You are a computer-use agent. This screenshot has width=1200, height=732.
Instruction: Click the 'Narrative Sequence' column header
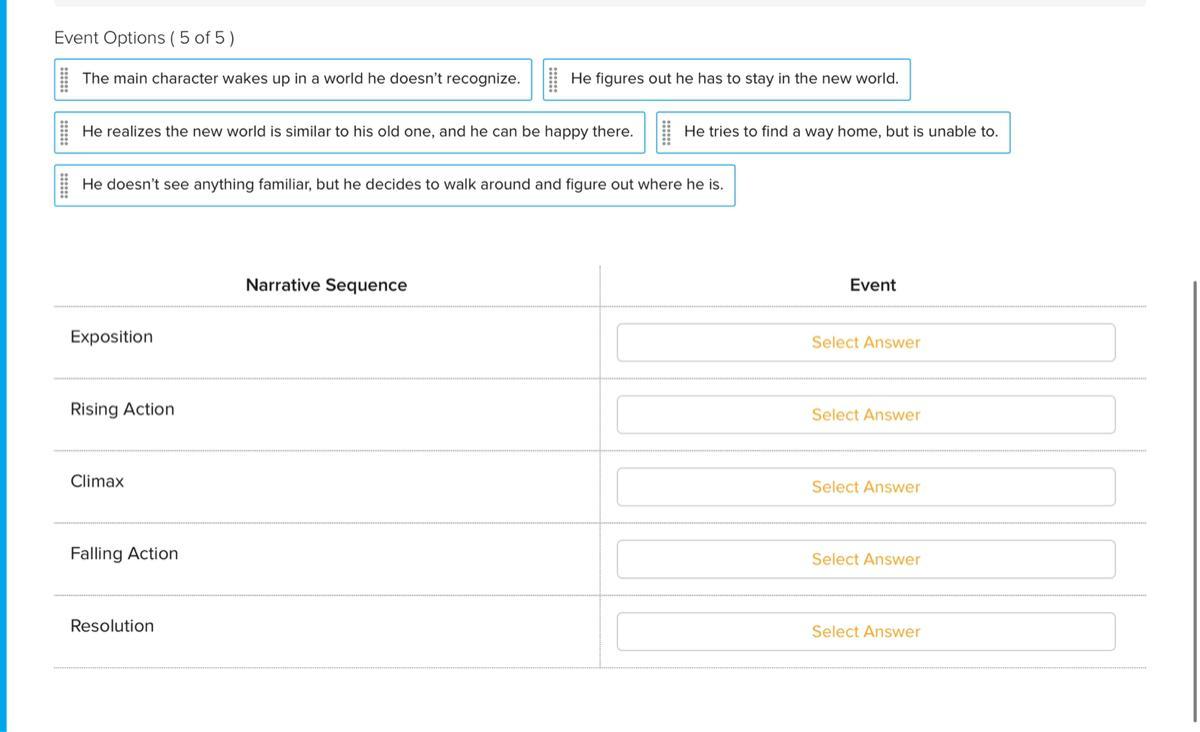coord(326,285)
